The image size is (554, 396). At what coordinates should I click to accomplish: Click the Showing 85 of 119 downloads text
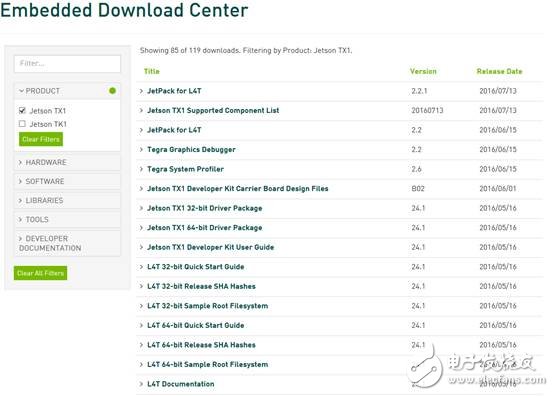click(x=246, y=51)
